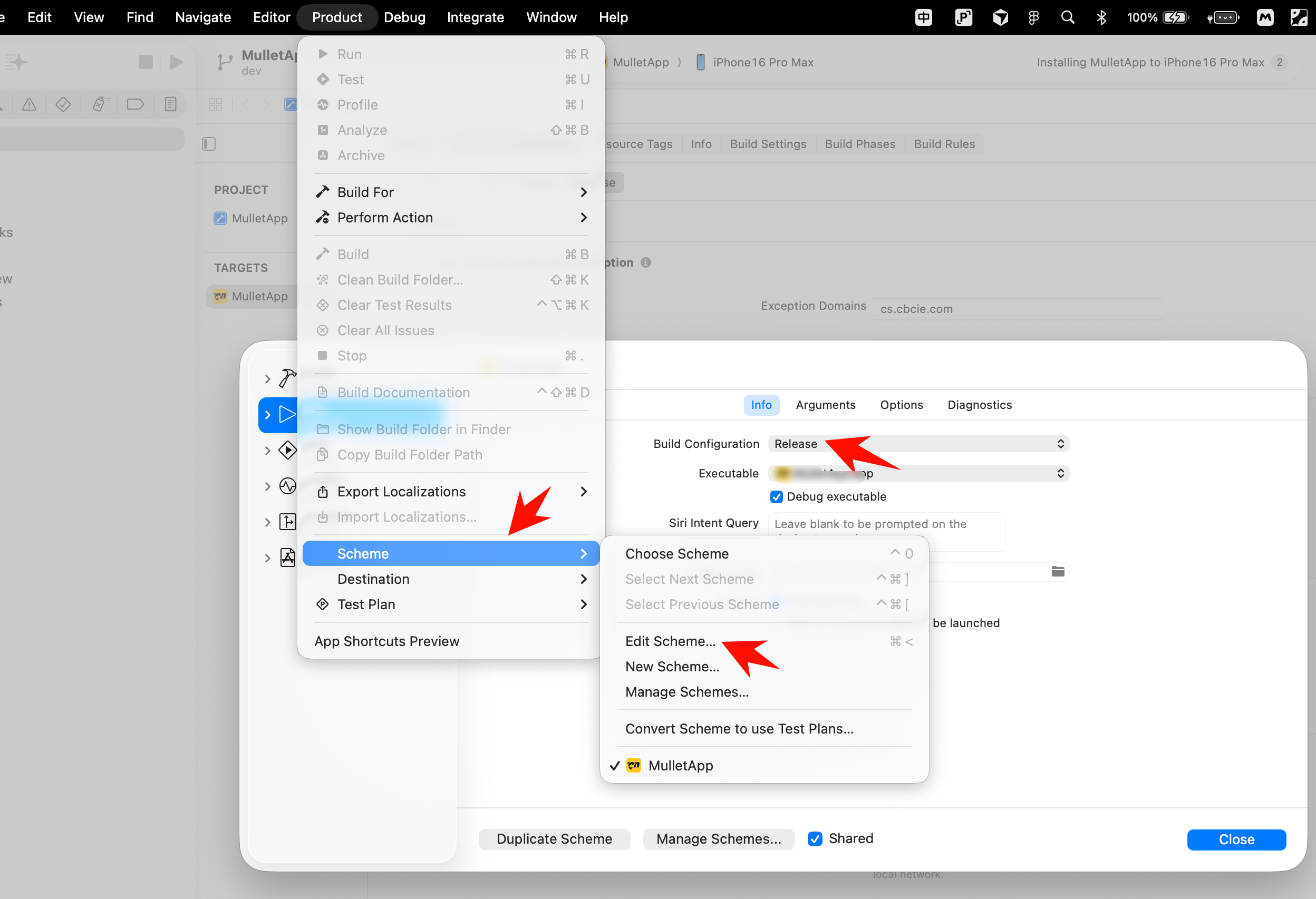1316x899 pixels.
Task: Expand the Profile action row chevron
Action: (x=268, y=486)
